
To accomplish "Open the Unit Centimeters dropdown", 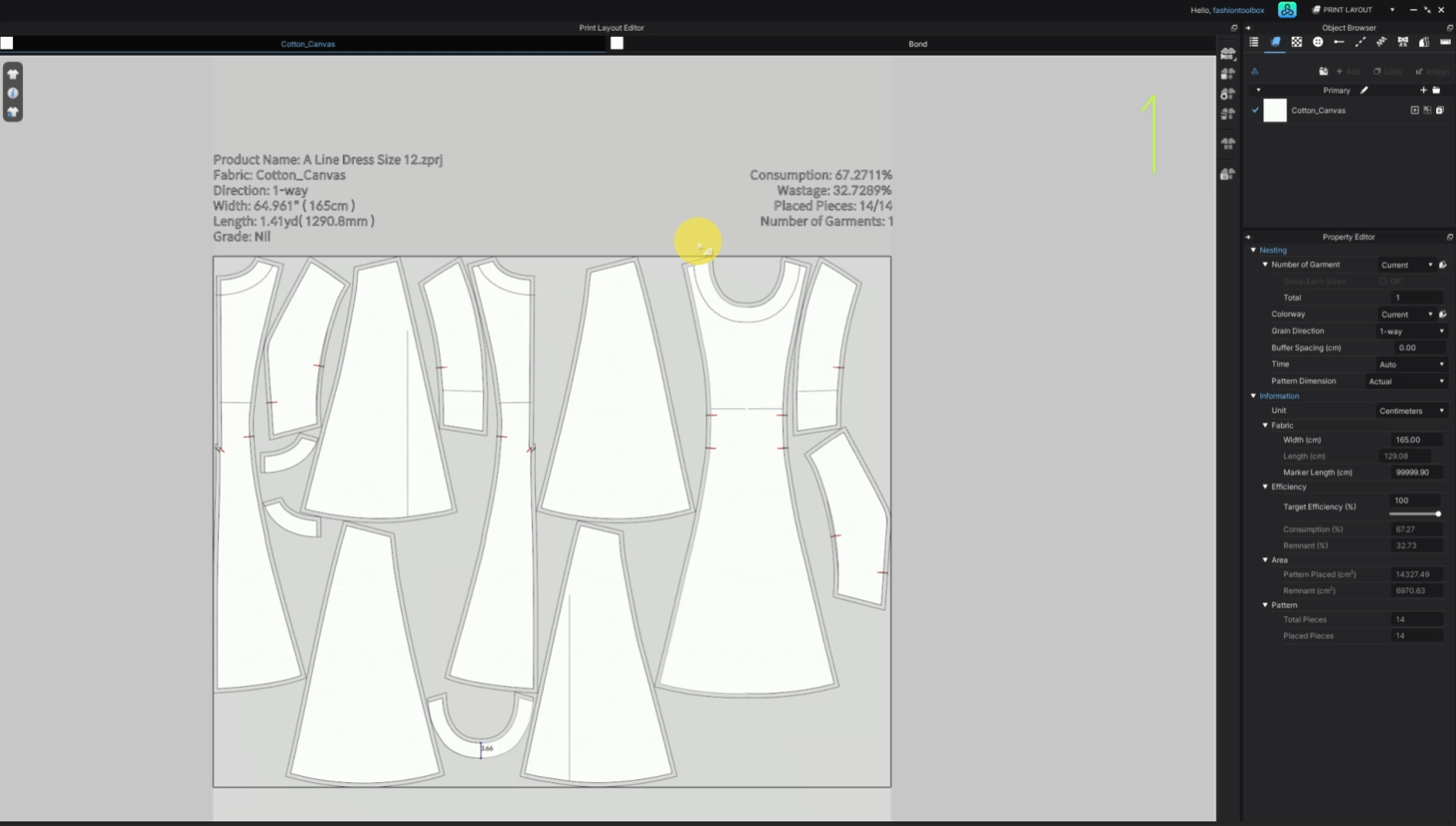I will coord(1411,411).
